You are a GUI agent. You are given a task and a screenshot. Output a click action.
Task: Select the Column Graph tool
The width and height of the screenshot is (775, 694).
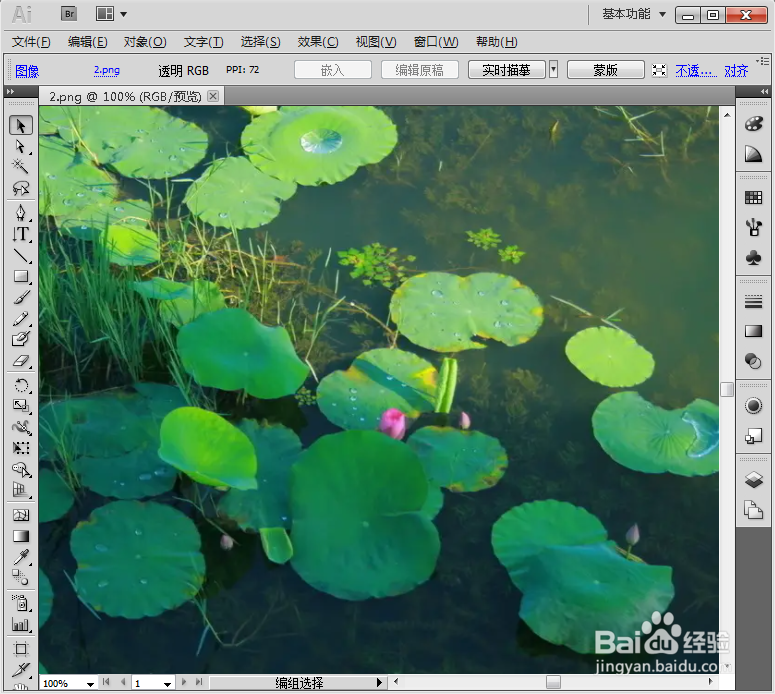pos(20,624)
